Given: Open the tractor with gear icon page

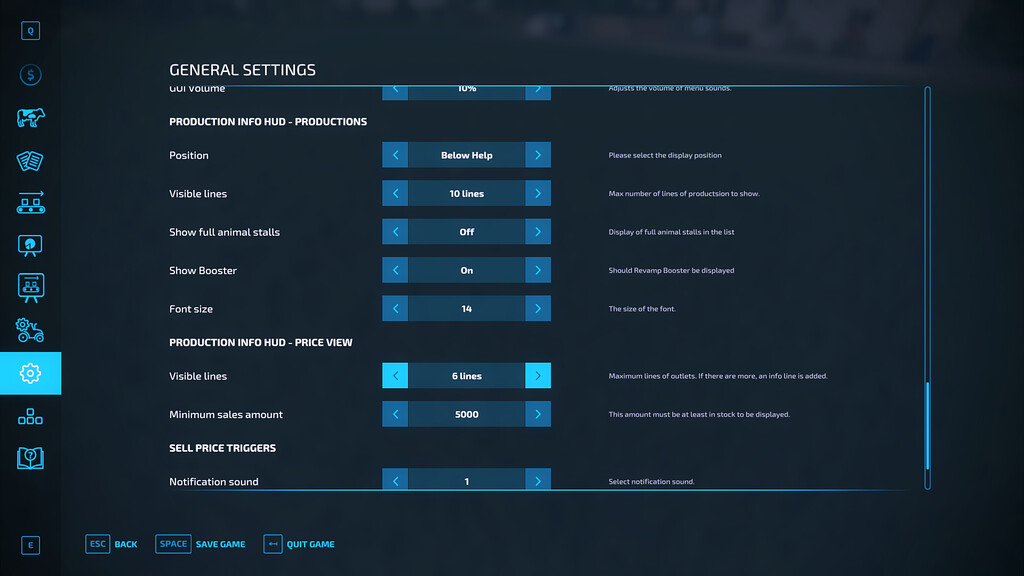Looking at the screenshot, I should [30, 330].
